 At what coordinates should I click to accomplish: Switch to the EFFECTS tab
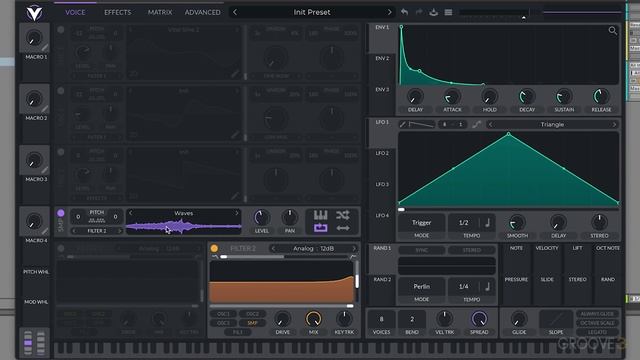point(118,12)
